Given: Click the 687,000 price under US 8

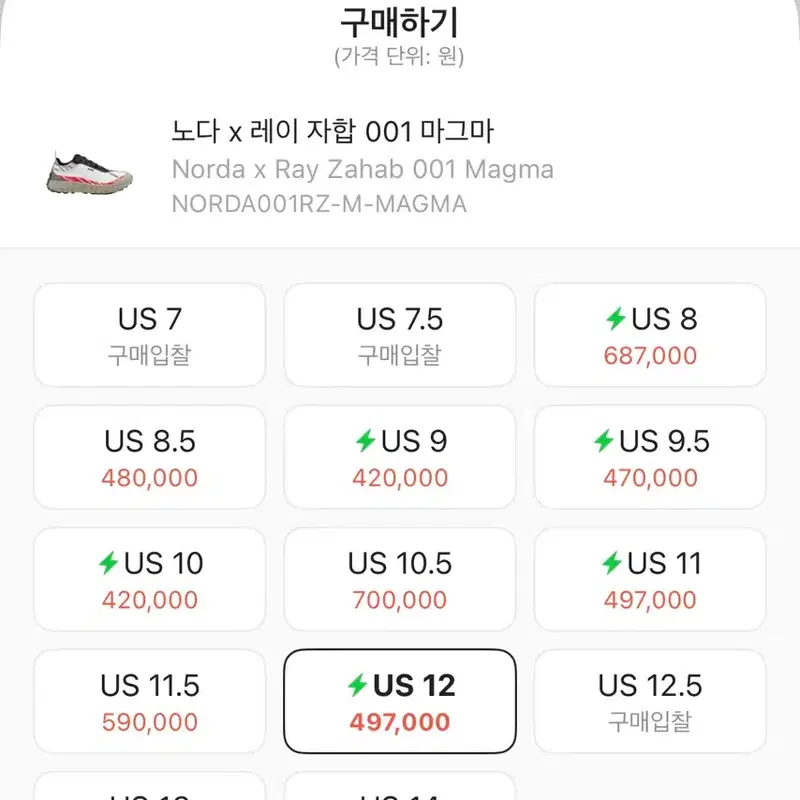Looking at the screenshot, I should point(650,356).
